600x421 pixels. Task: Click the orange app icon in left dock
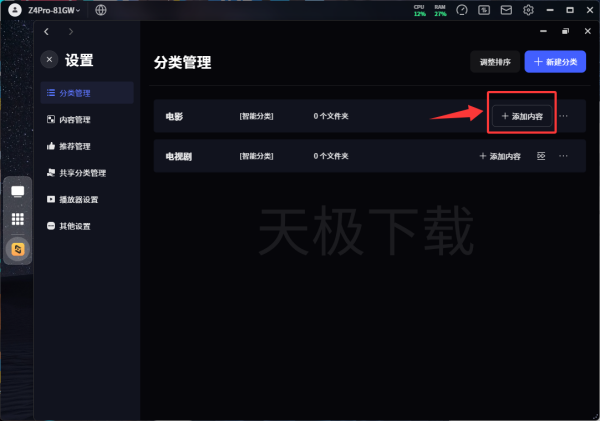click(x=17, y=248)
